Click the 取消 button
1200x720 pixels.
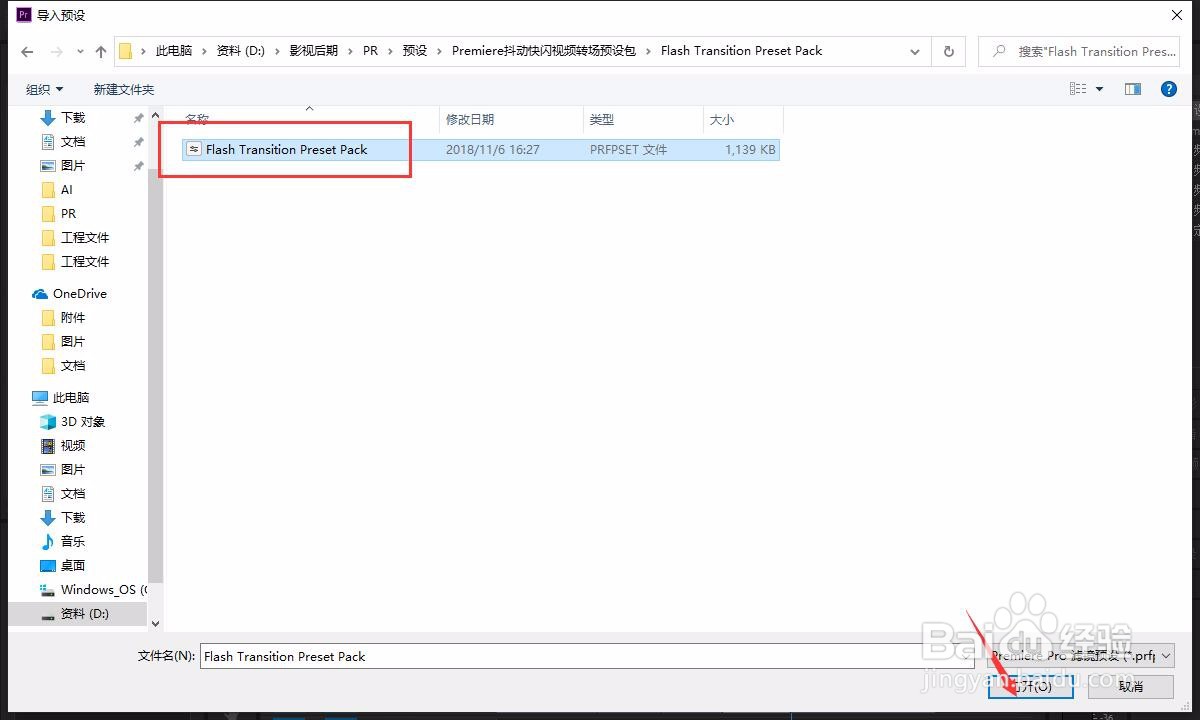tap(1131, 686)
